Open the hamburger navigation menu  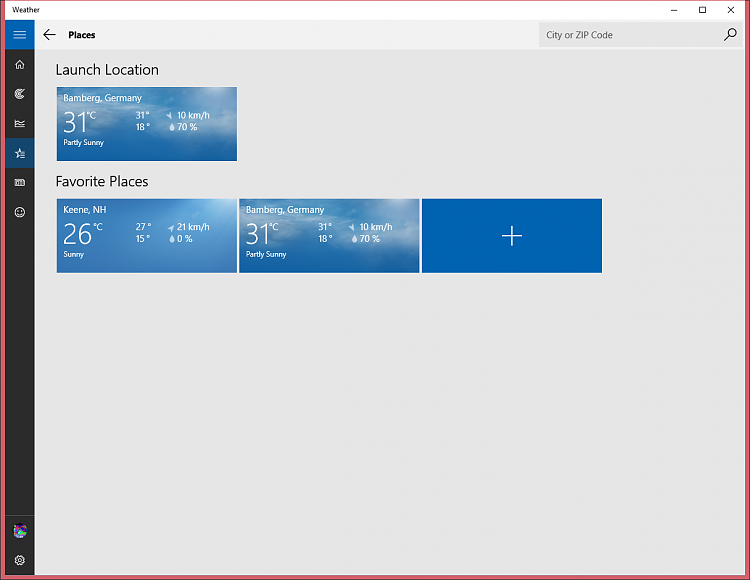(x=20, y=34)
